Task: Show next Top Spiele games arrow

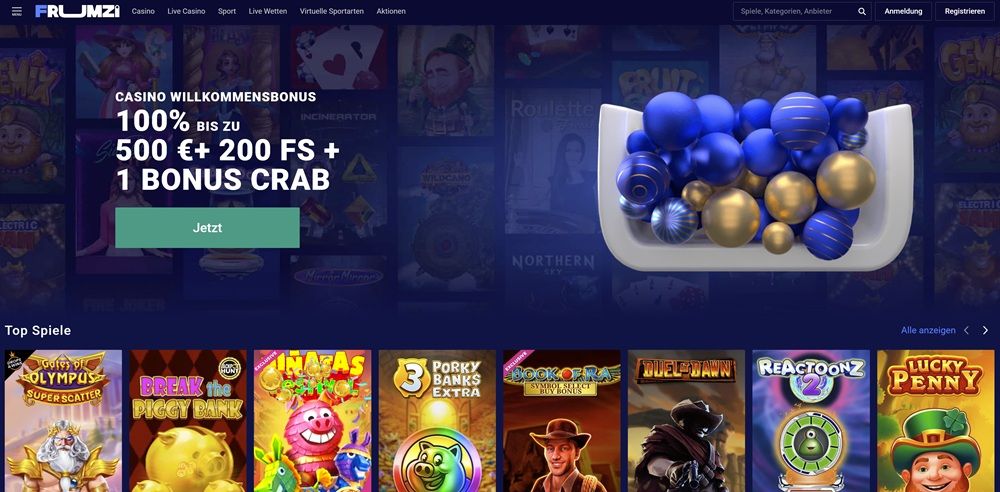Action: 985,330
